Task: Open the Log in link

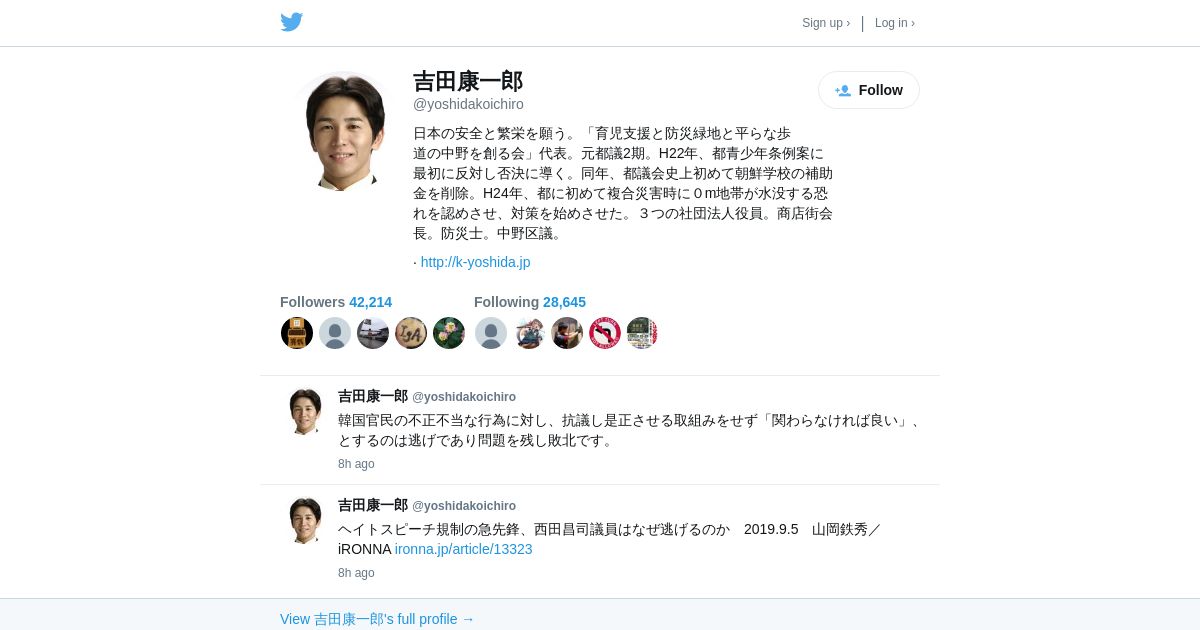Action: click(895, 23)
